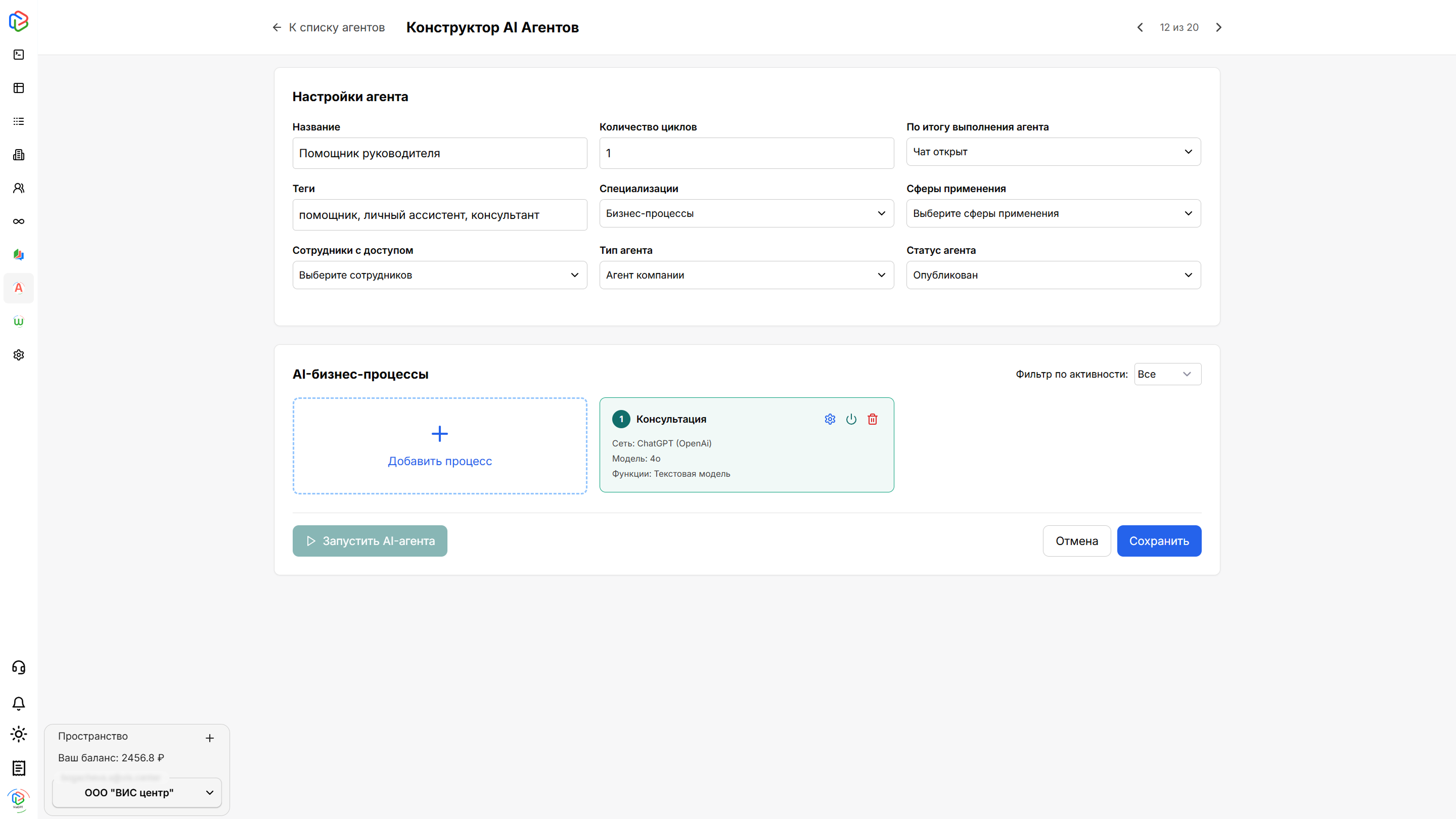Open the chat console icon in the sidebar

pos(19,54)
